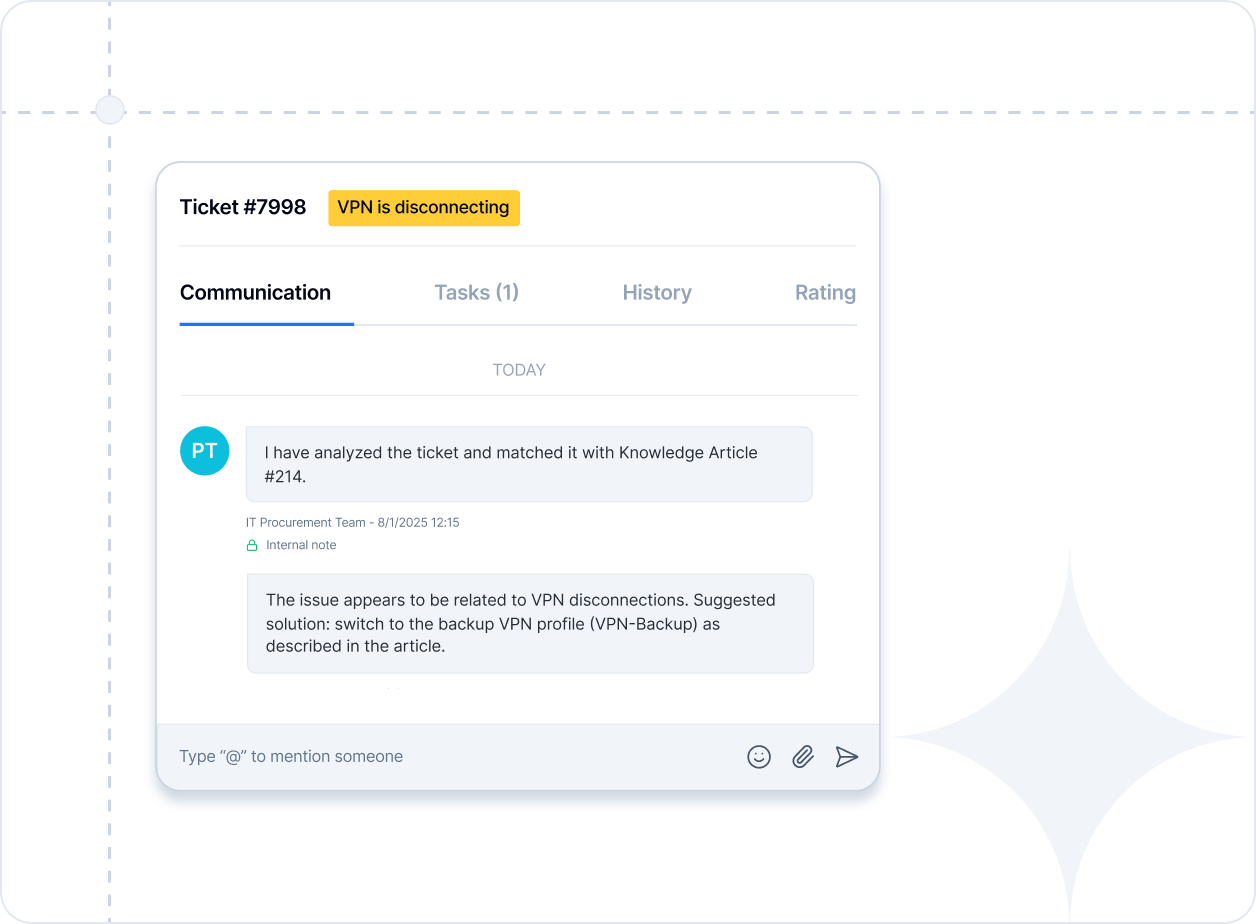Image resolution: width=1256 pixels, height=924 pixels.
Task: Click the Internal note label
Action: [x=301, y=546]
